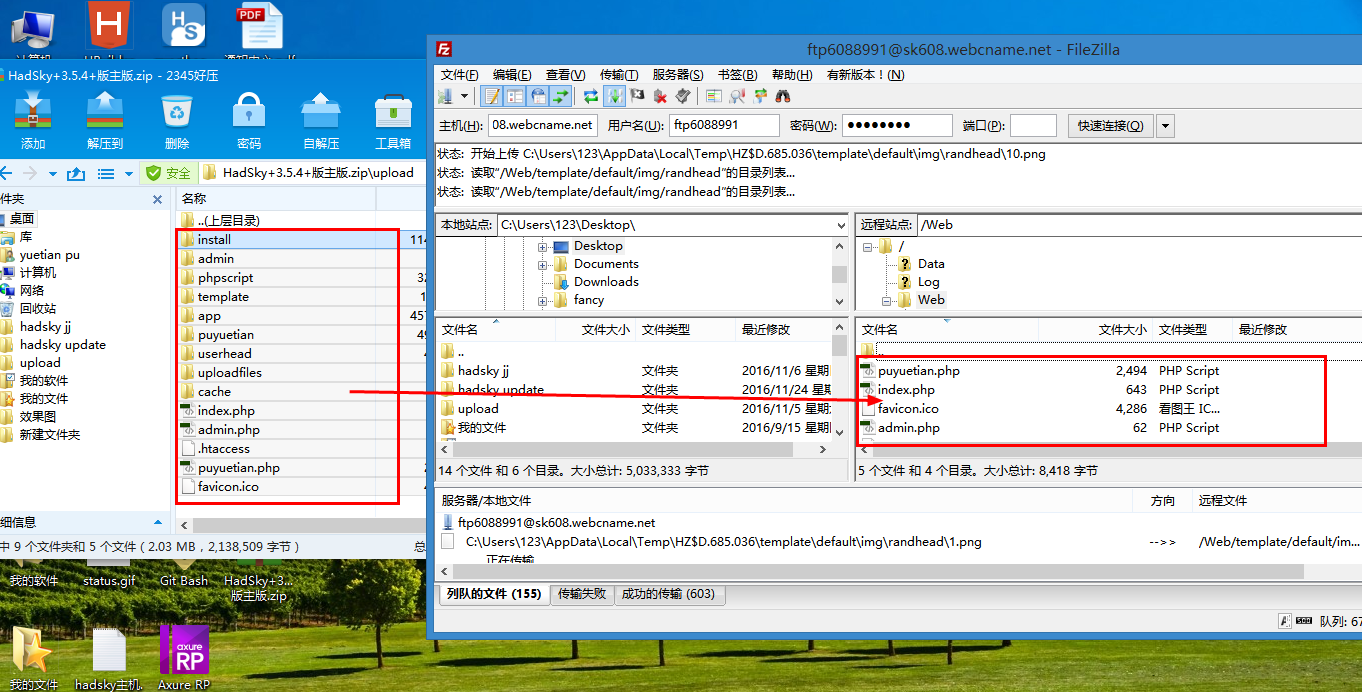Open the directory listing filters dialog
This screenshot has width=1362, height=692.
pos(714,96)
